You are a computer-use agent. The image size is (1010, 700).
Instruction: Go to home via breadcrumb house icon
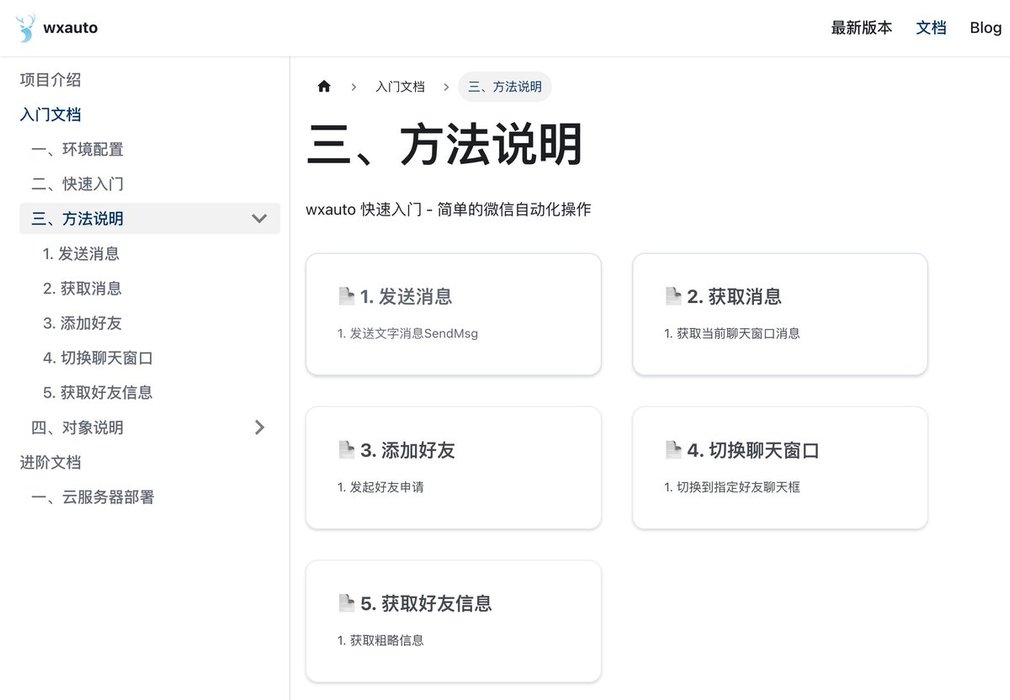324,87
